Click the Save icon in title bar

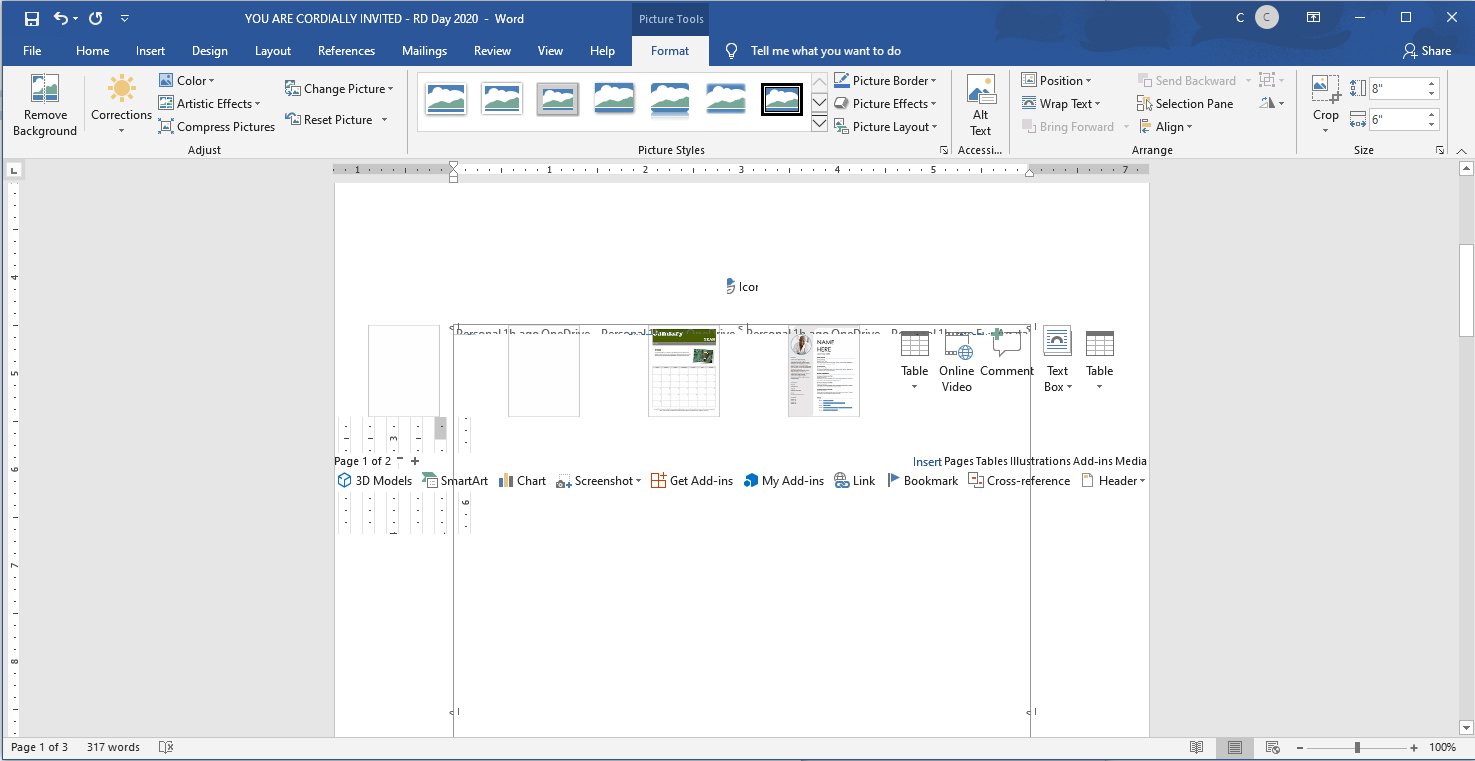click(x=32, y=19)
